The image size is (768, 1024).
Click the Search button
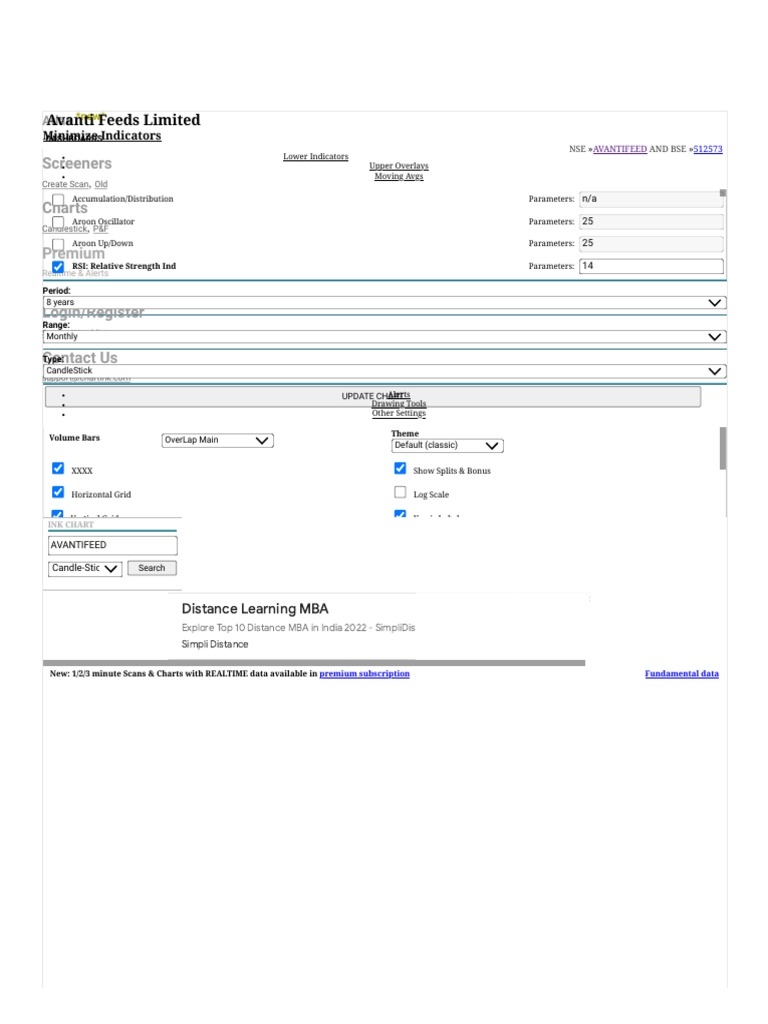152,568
